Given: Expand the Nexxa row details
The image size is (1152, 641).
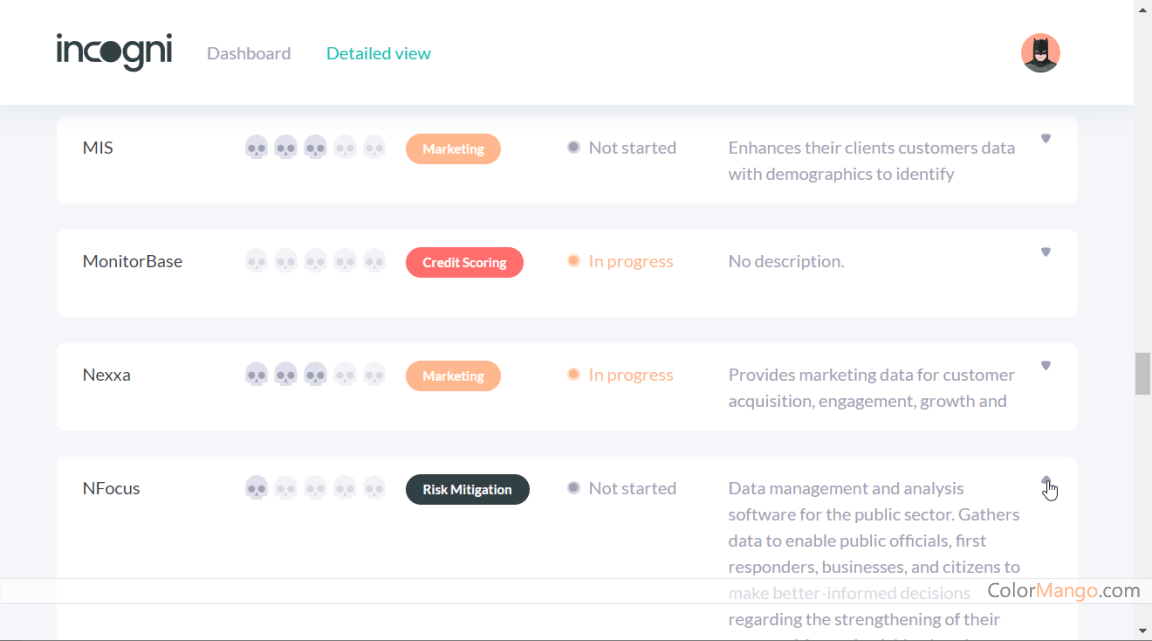Looking at the screenshot, I should 1046,366.
